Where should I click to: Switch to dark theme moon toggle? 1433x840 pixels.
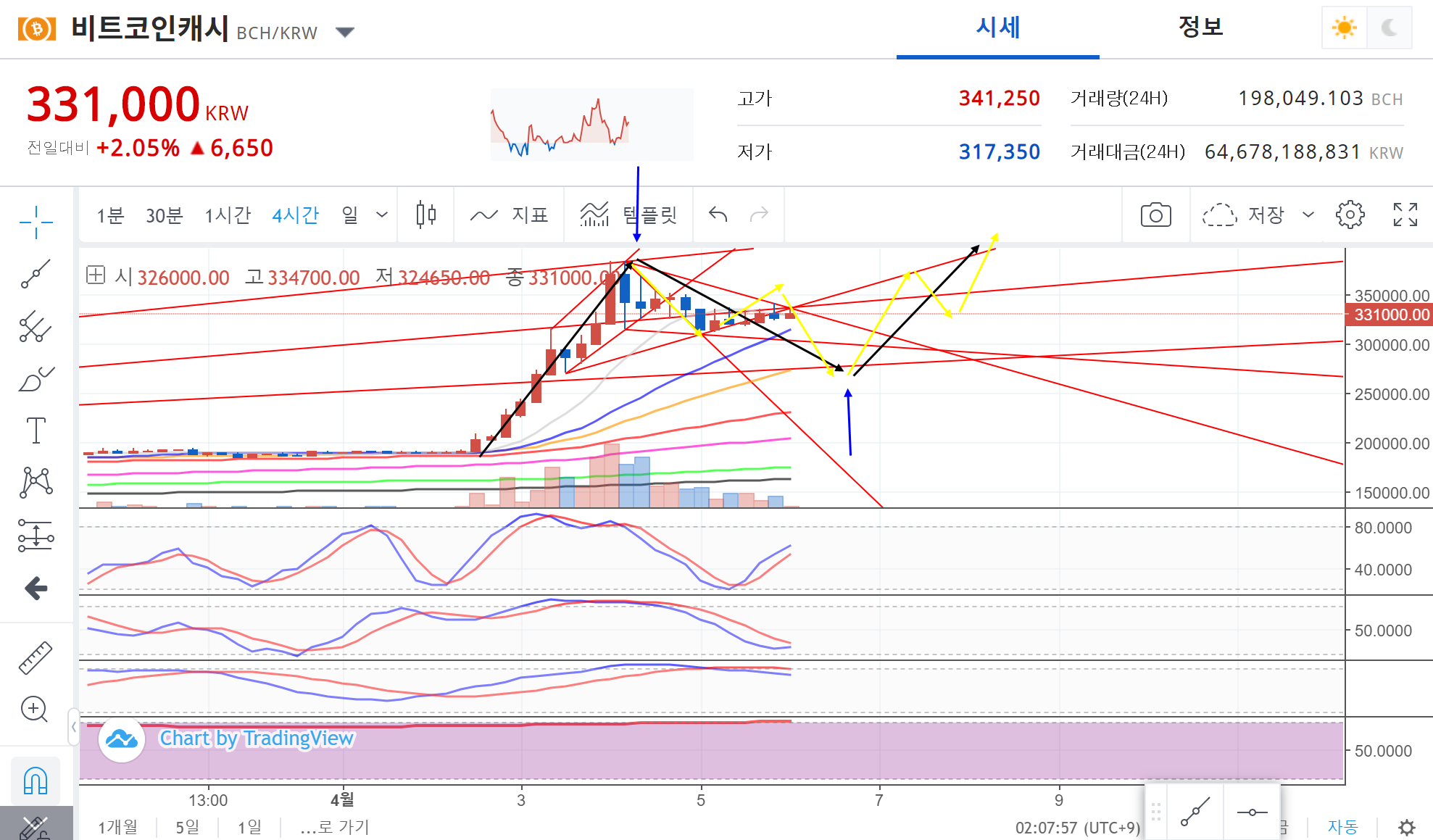pyautogui.click(x=1390, y=28)
